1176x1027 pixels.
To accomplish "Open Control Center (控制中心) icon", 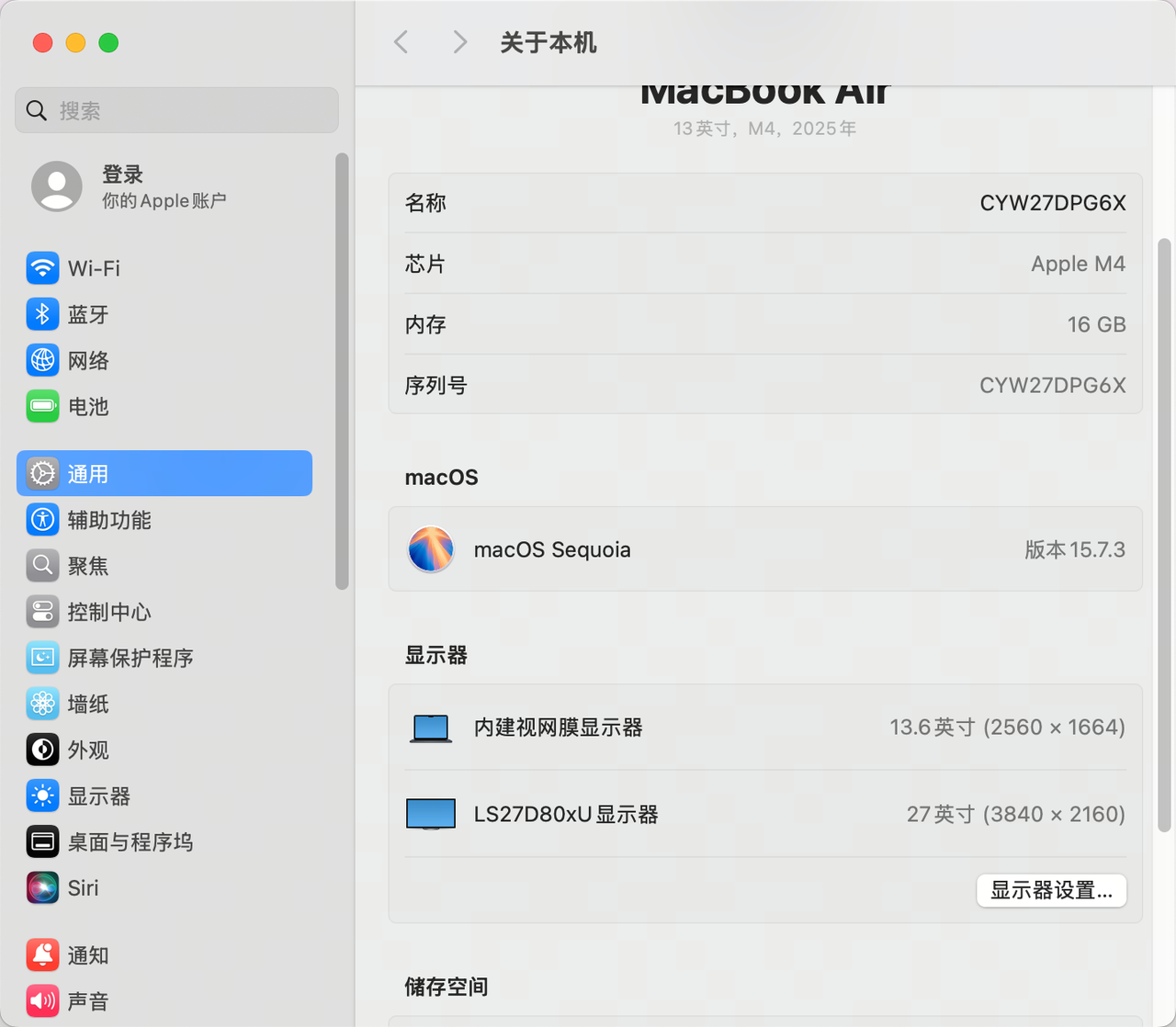I will tap(42, 611).
